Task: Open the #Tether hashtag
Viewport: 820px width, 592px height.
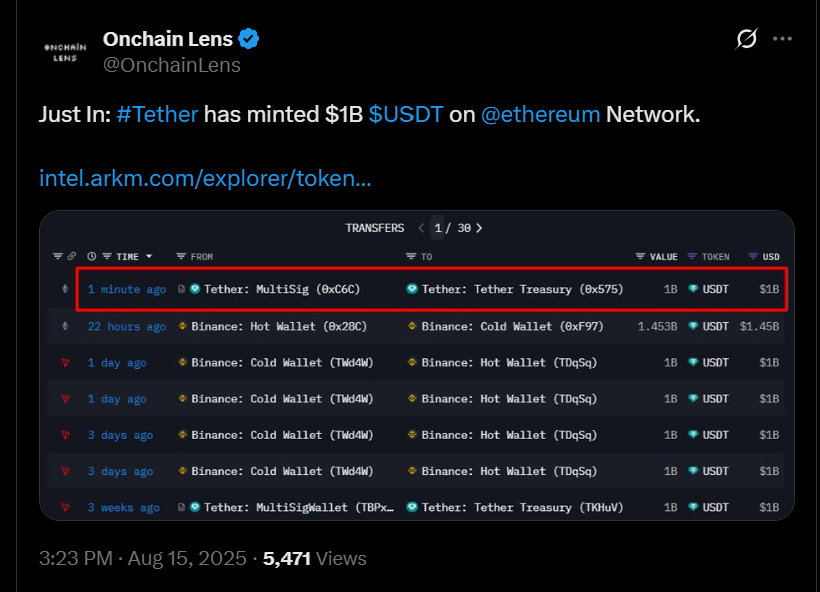Action: click(157, 114)
